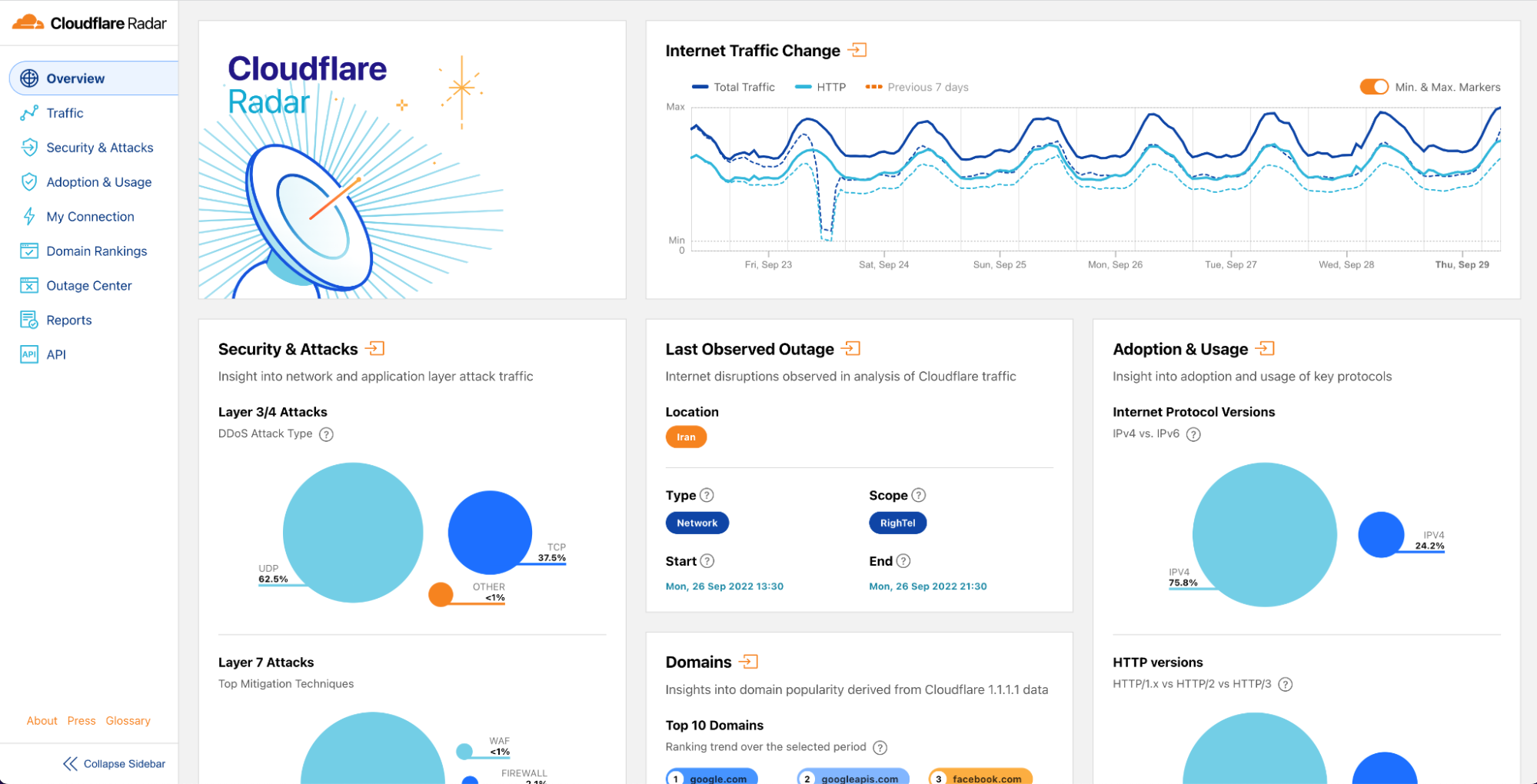Open My Connection page

[x=90, y=217]
